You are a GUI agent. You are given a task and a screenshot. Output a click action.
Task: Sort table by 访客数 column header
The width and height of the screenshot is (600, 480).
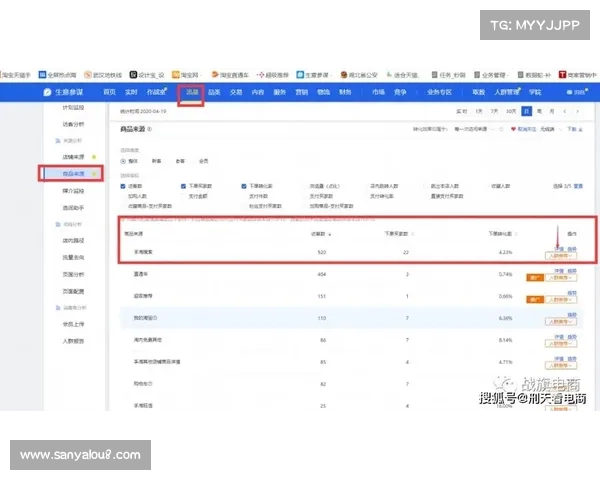321,232
